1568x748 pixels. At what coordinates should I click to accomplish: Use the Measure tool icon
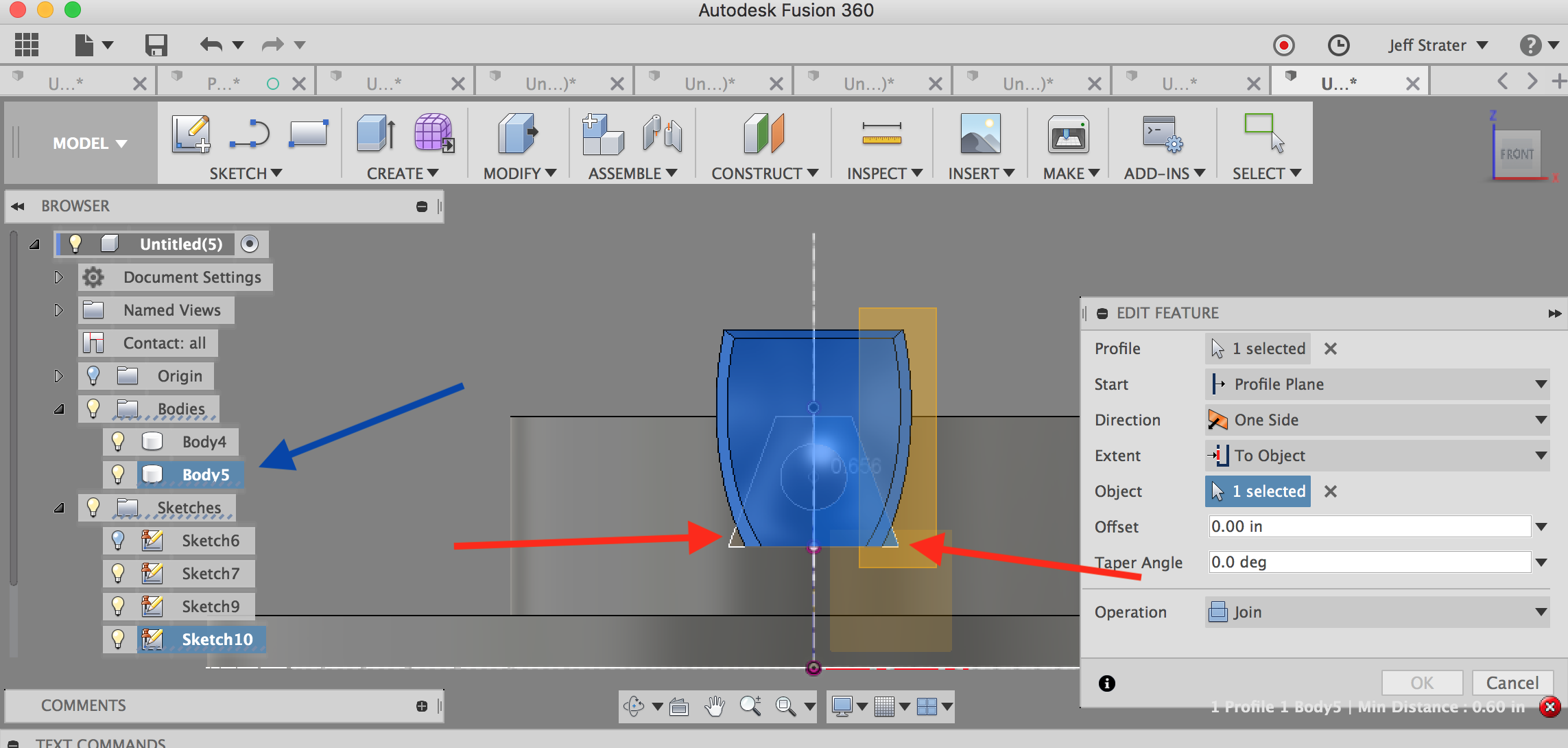click(x=882, y=133)
